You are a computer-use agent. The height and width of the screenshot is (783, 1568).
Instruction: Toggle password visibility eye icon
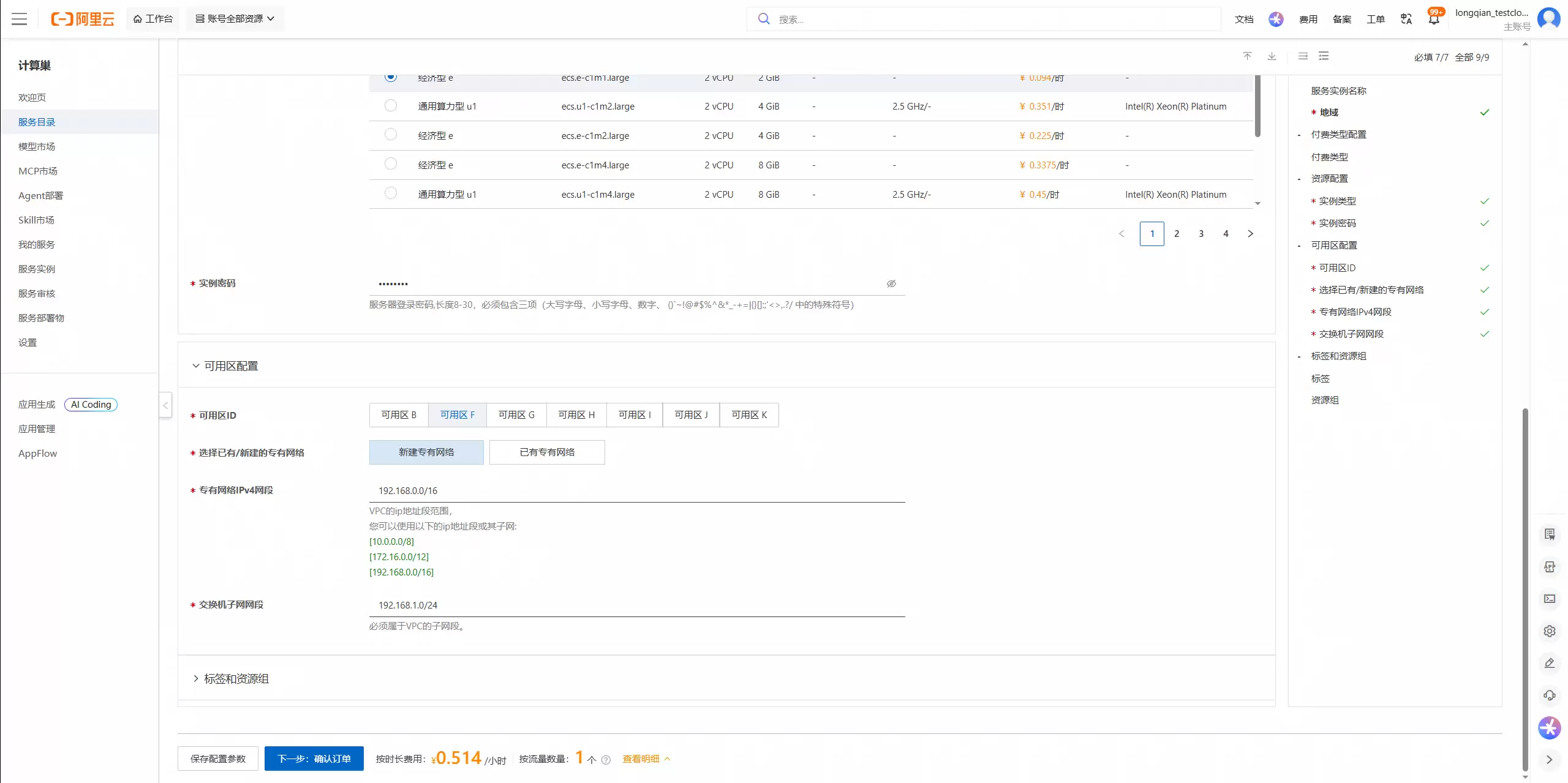click(891, 283)
